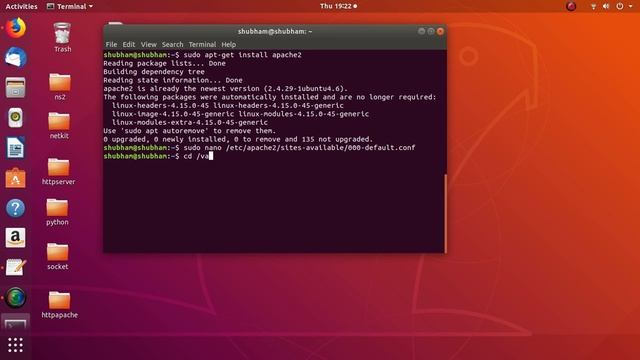Click the 'Building dependency tree' line

point(154,72)
